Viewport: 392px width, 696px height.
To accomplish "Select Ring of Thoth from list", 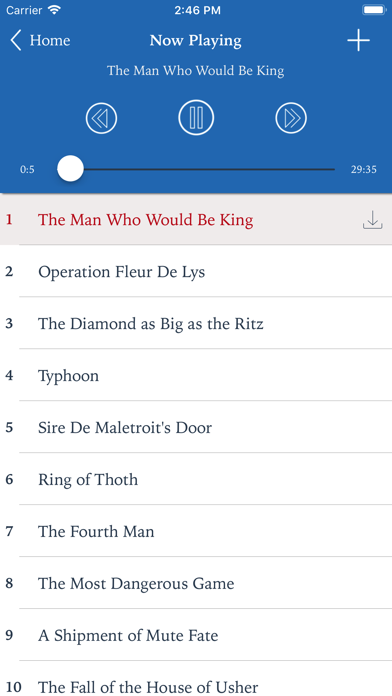I will (196, 479).
